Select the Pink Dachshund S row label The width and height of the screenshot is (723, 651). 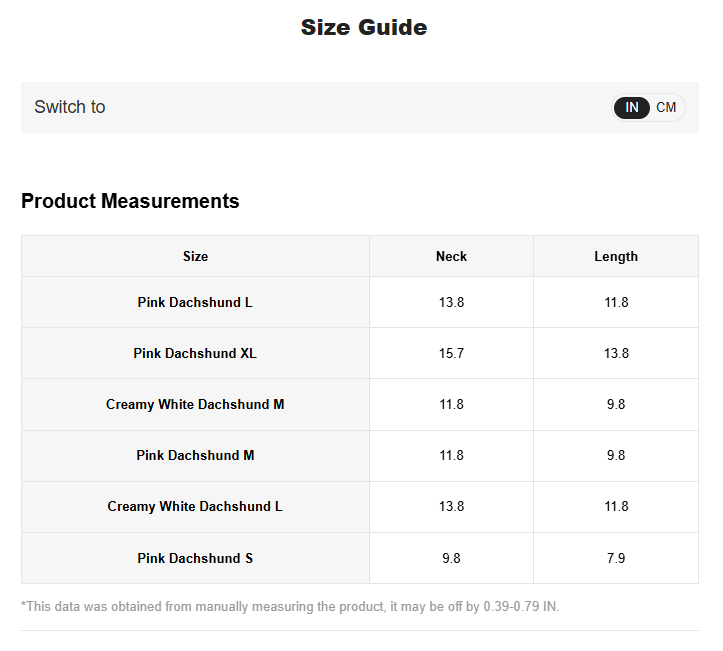[x=195, y=558]
